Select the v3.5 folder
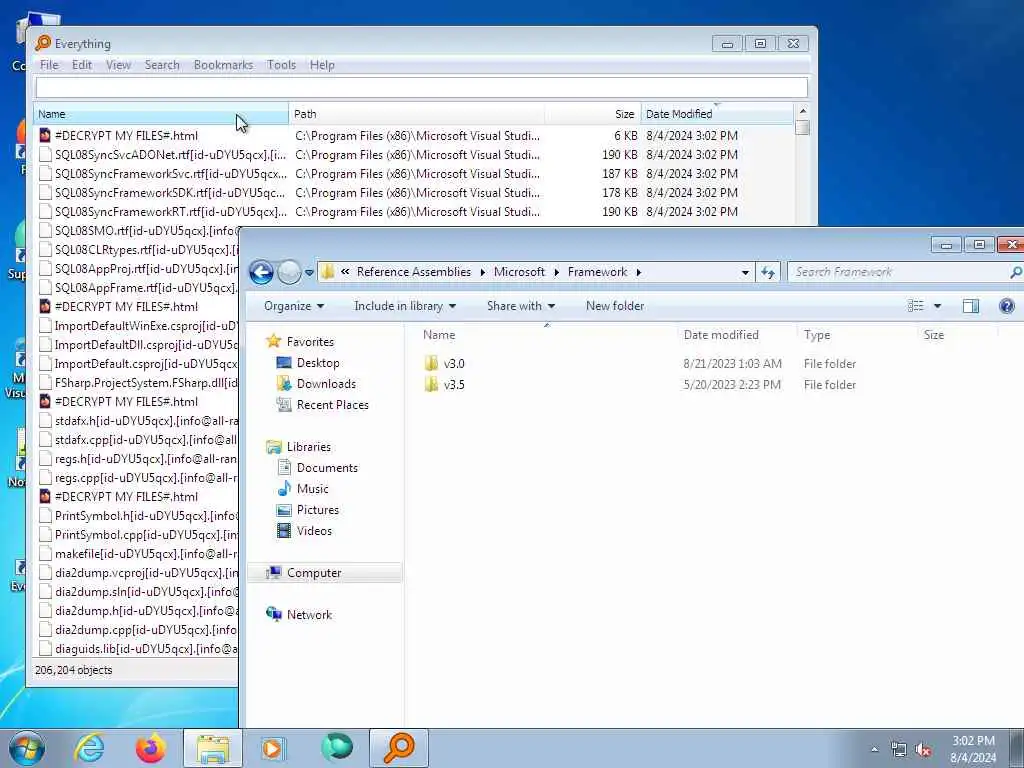1024x768 pixels. (x=454, y=385)
